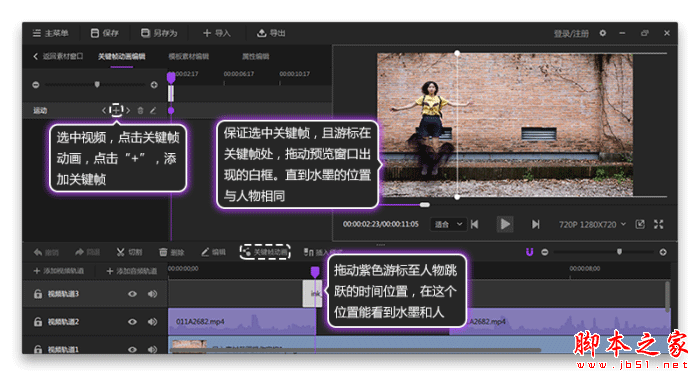Zoom out main timeline with minus icon
700x376 pixels.
(x=545, y=252)
